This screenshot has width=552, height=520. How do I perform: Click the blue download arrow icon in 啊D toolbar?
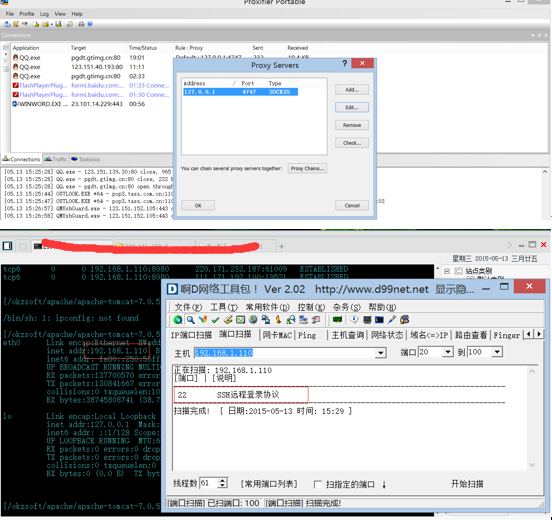(354, 320)
